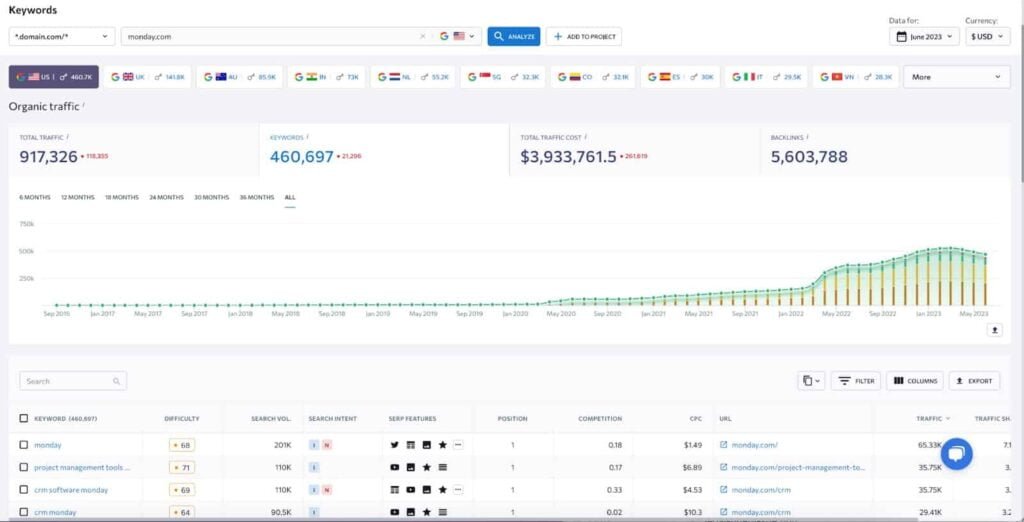Expand more SERP features in crm software monday row
1024x522 pixels.
[x=458, y=489]
